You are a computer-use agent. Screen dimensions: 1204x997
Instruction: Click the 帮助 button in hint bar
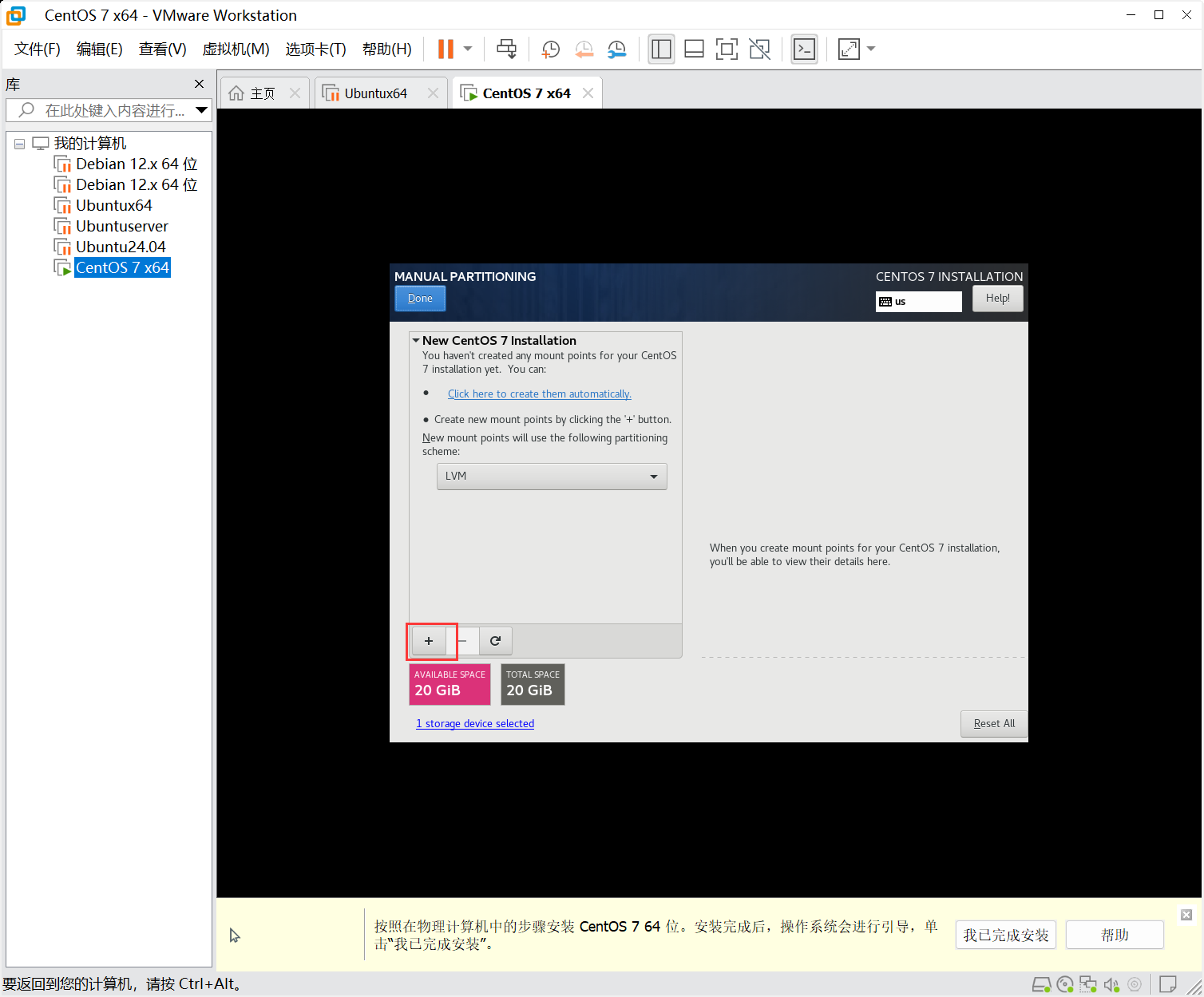coord(1115,935)
